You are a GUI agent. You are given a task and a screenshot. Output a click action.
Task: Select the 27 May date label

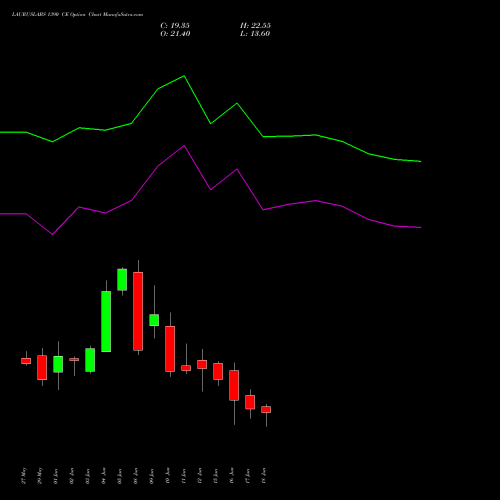pyautogui.click(x=24, y=475)
